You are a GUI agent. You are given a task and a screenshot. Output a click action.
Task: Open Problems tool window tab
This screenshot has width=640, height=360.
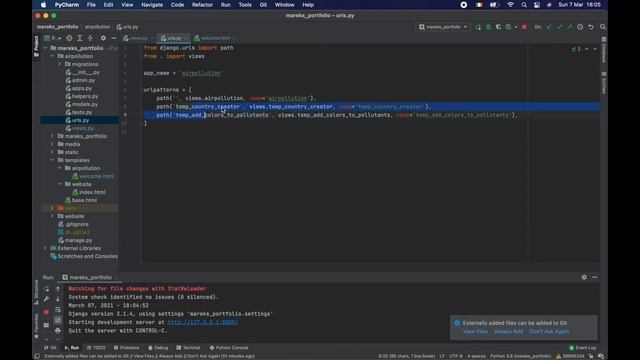click(127, 348)
